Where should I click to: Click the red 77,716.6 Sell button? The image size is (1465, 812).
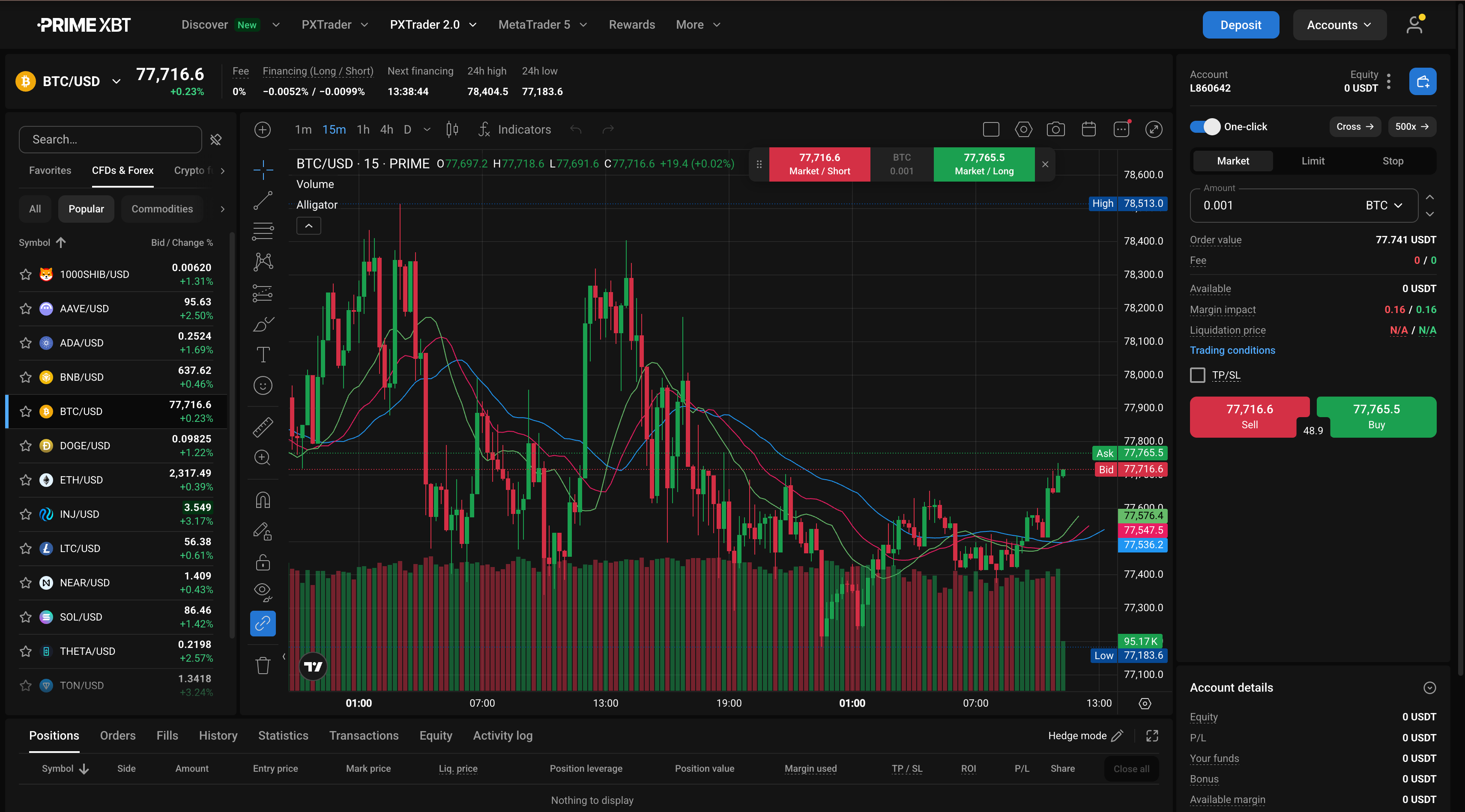[x=1249, y=416]
